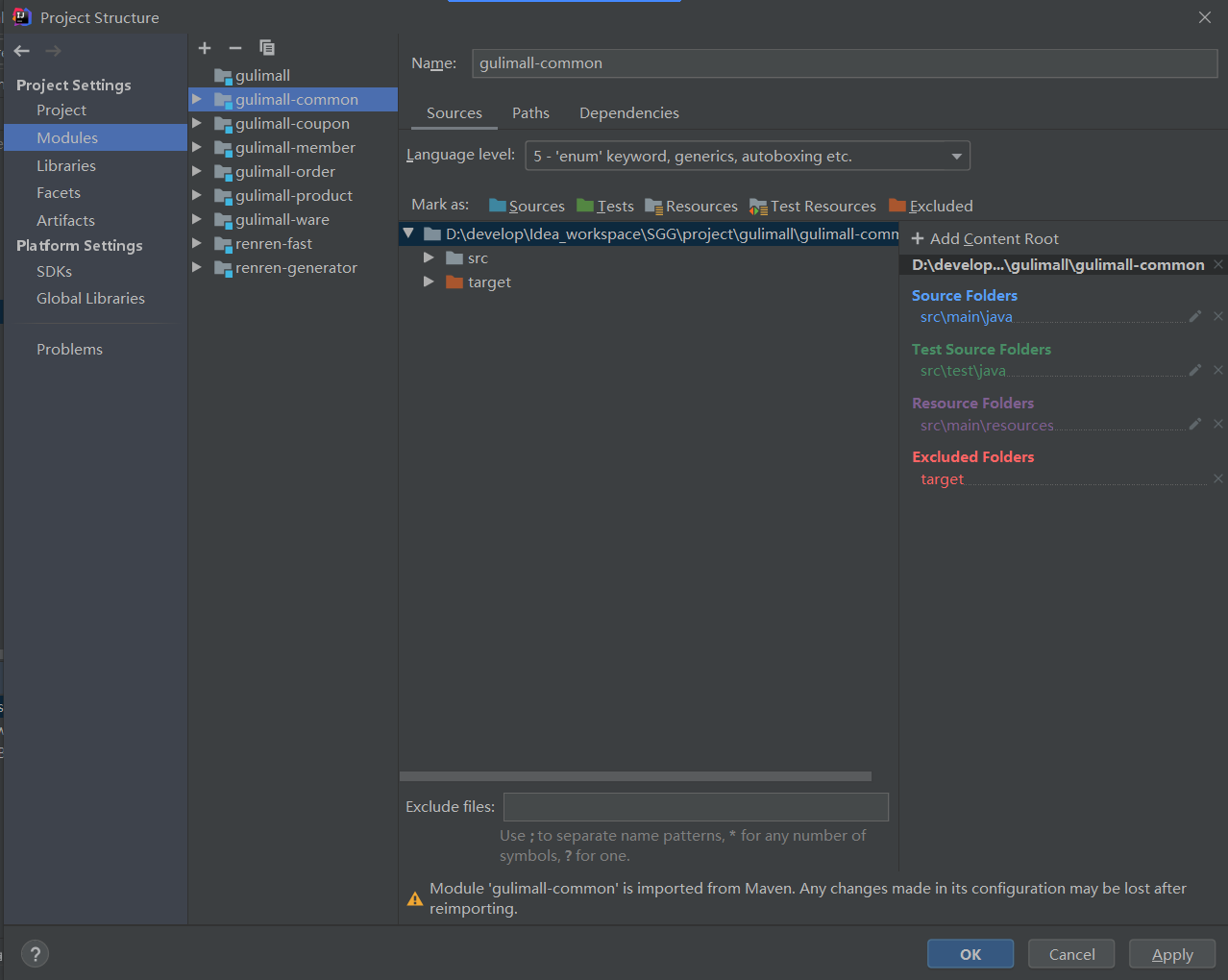Click the forward navigation arrow
Screen dimensions: 1228x980
coord(54,51)
